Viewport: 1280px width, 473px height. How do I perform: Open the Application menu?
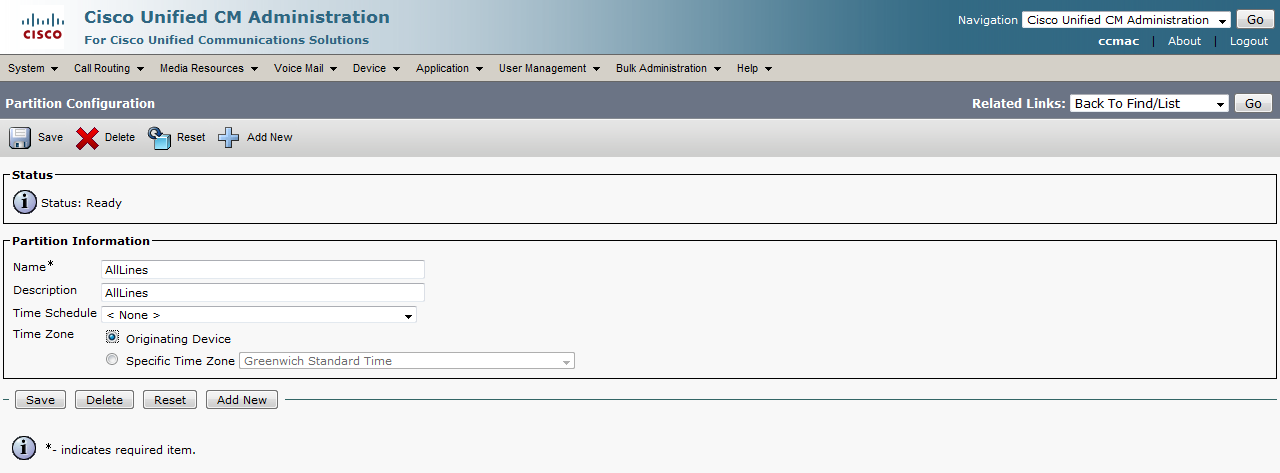click(x=449, y=68)
